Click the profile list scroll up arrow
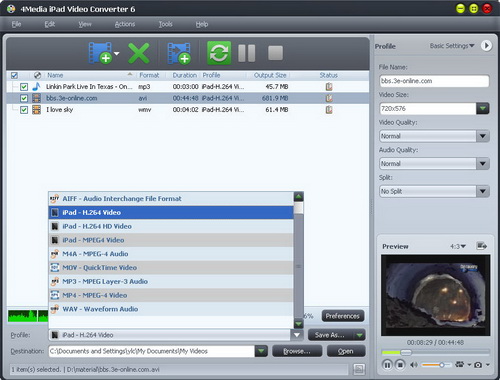Viewport: 500px width, 380px height. [x=298, y=197]
